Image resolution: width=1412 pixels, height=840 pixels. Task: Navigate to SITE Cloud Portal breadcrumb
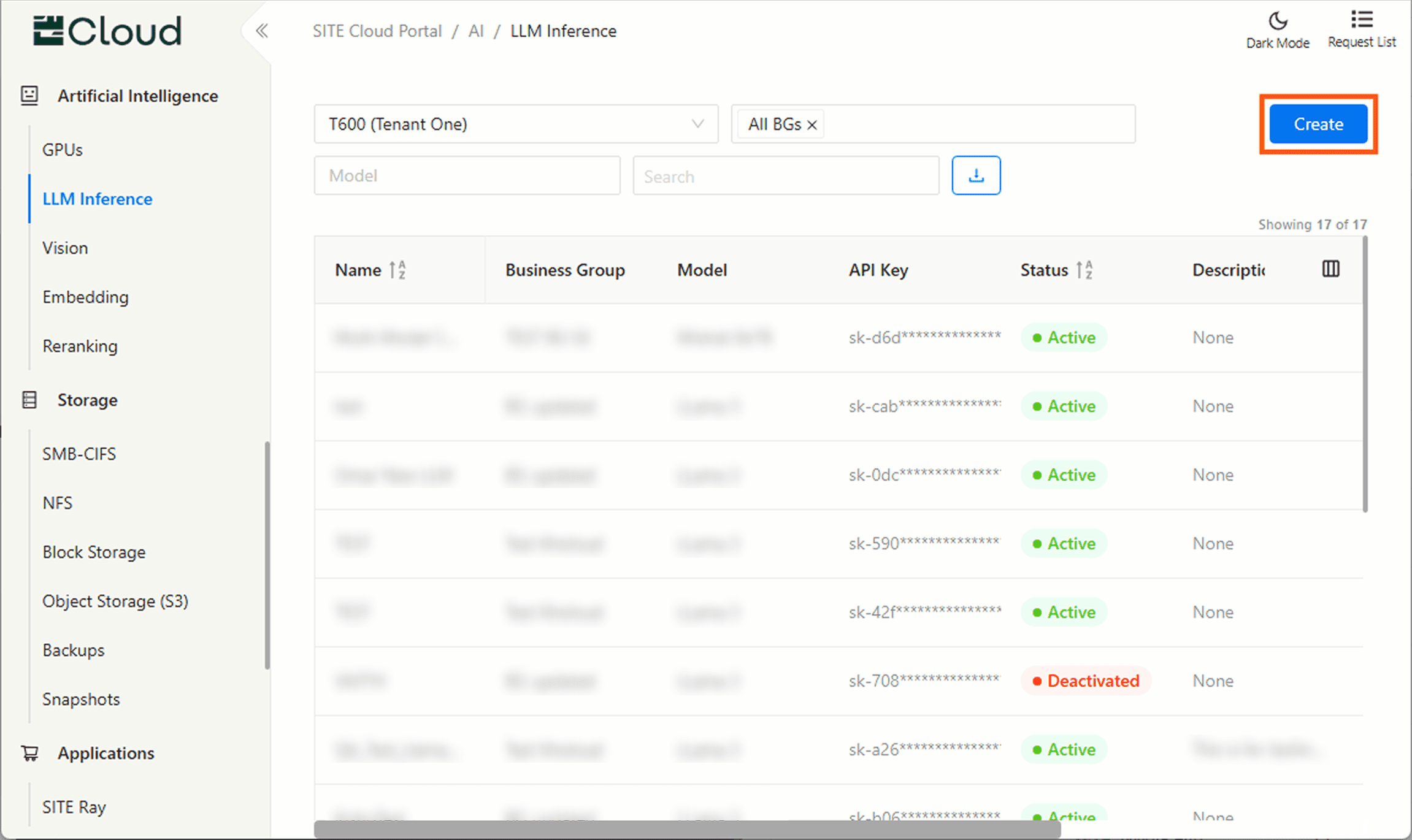pos(377,31)
